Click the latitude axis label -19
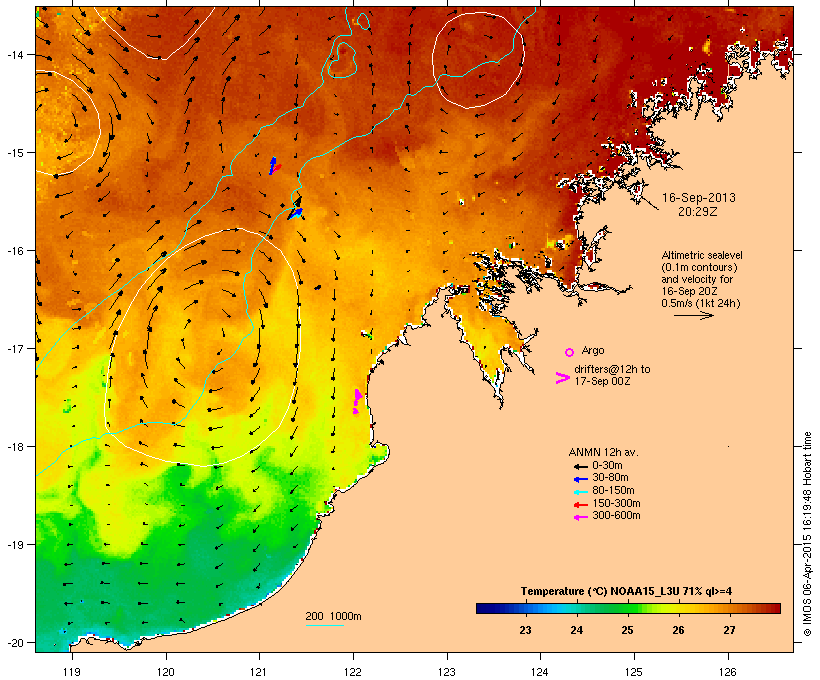820x680 pixels. pos(14,545)
